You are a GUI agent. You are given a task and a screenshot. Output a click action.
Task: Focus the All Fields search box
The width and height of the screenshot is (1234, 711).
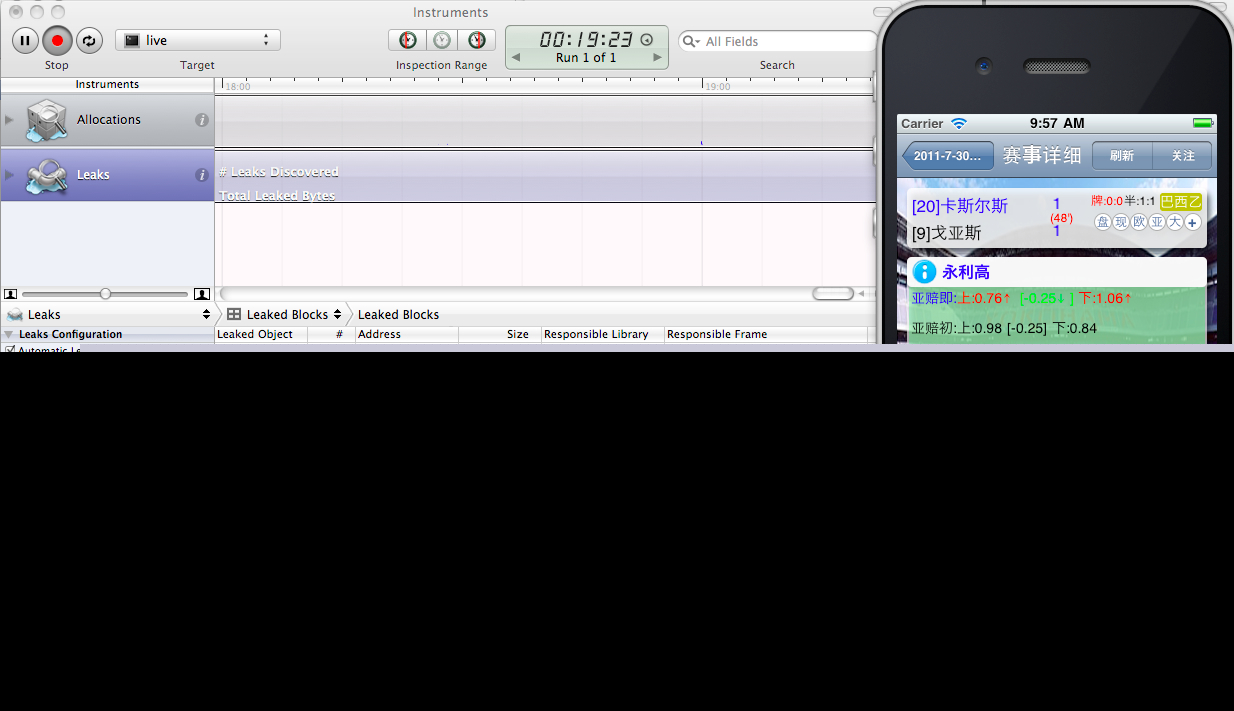[778, 41]
